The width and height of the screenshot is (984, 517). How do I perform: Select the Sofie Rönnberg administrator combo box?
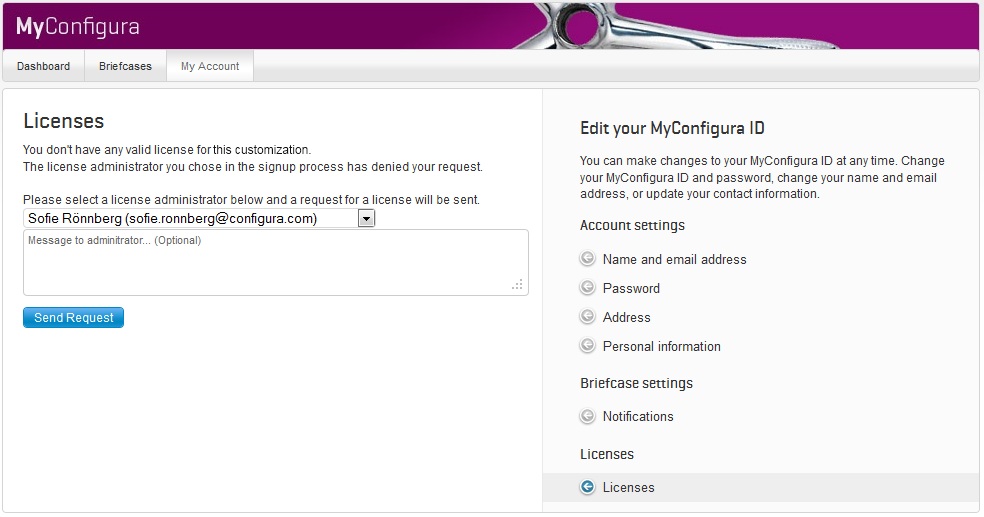[199, 218]
